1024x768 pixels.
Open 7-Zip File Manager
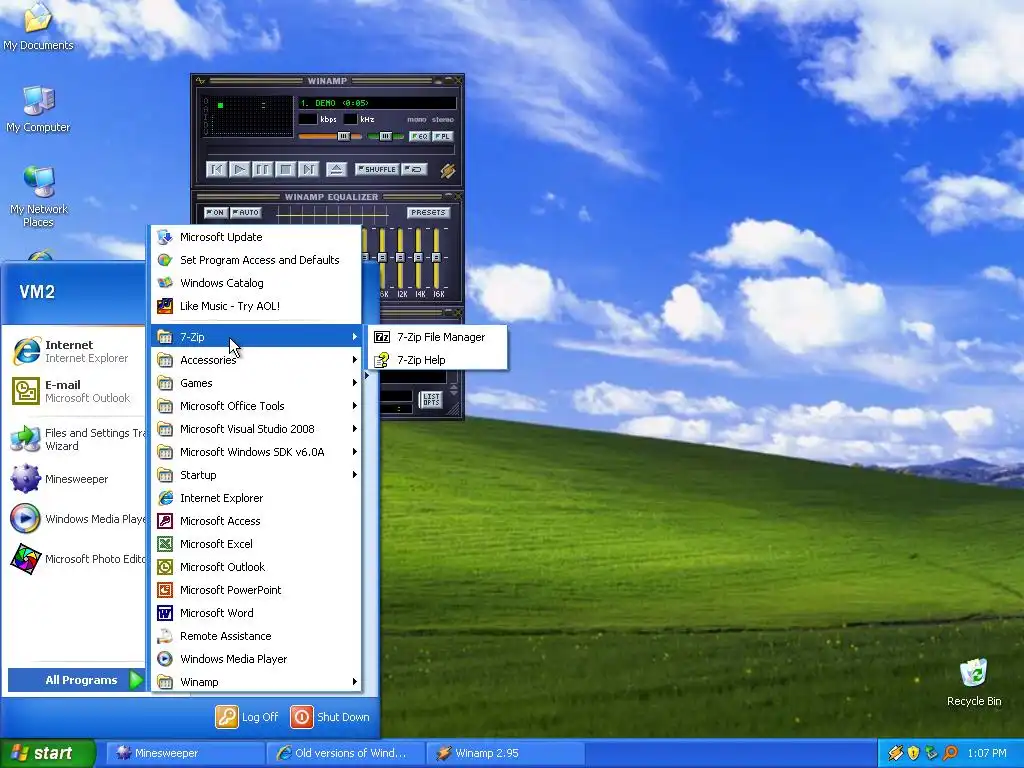point(437,337)
